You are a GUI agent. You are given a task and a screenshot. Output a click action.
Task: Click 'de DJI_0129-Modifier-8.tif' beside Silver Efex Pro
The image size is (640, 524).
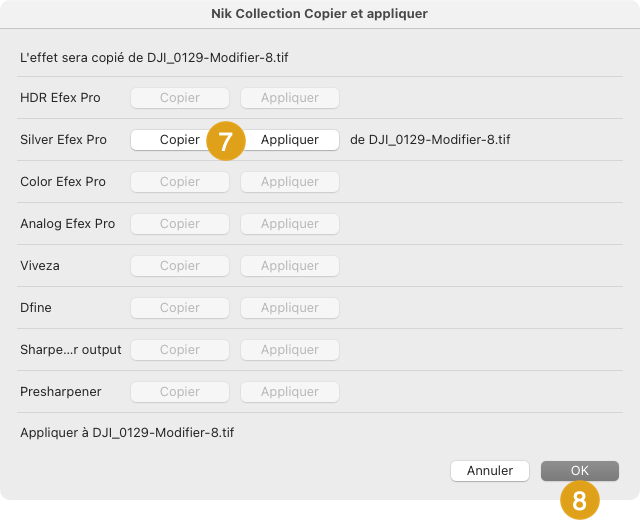pyautogui.click(x=430, y=140)
